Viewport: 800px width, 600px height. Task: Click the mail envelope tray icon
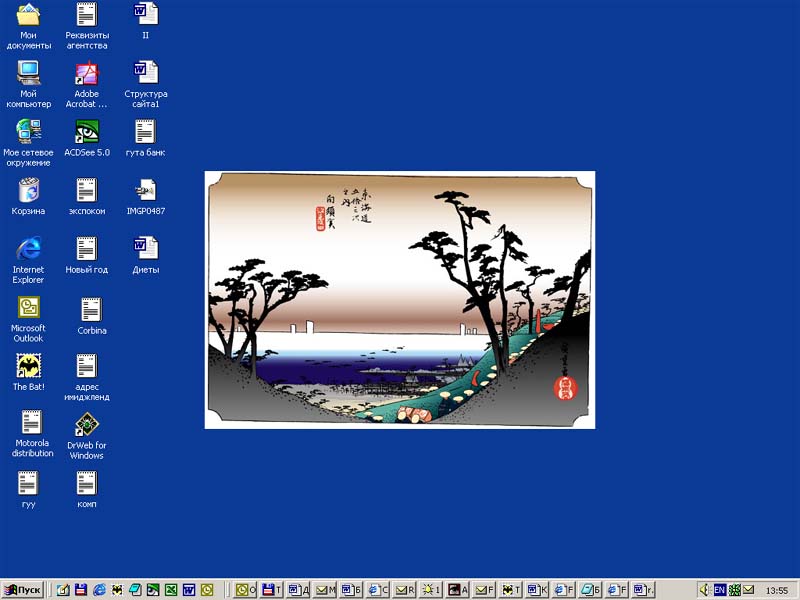coord(748,590)
